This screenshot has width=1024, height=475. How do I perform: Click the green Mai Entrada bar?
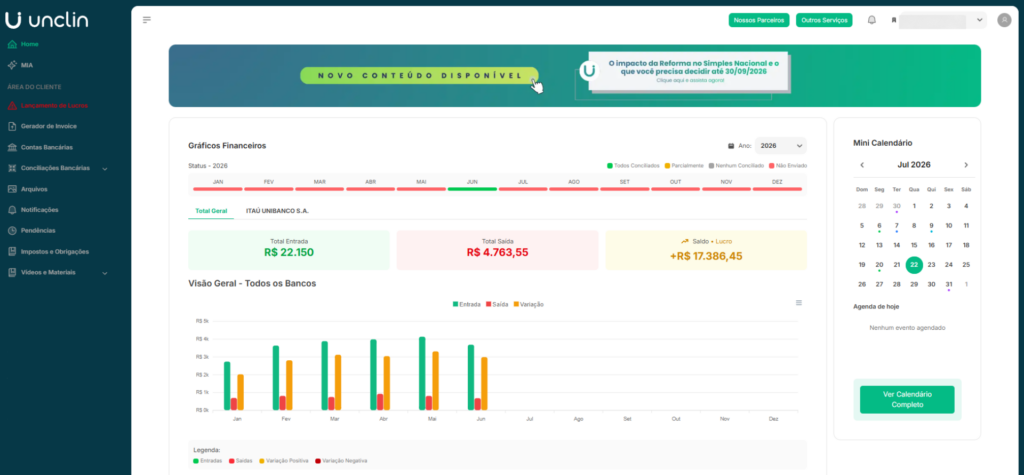point(422,374)
